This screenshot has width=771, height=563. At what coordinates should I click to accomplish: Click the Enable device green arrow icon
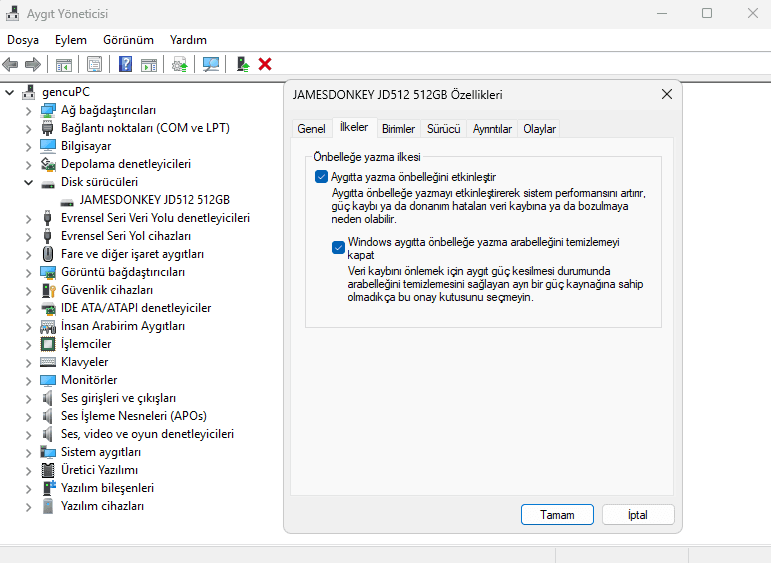tap(243, 64)
